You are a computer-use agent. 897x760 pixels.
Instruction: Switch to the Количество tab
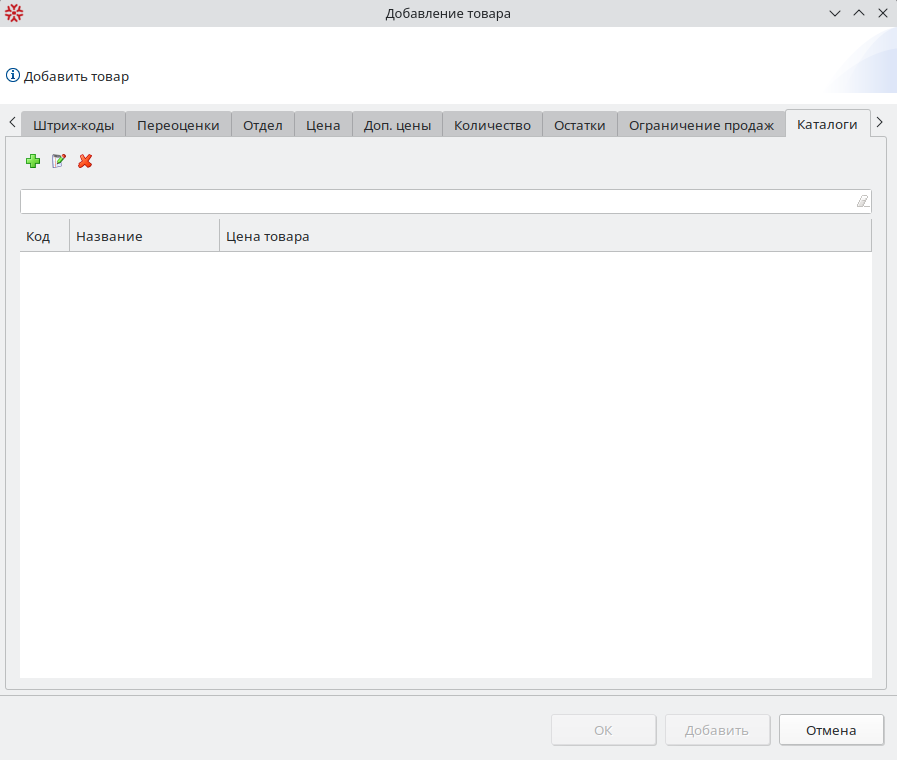pyautogui.click(x=492, y=125)
